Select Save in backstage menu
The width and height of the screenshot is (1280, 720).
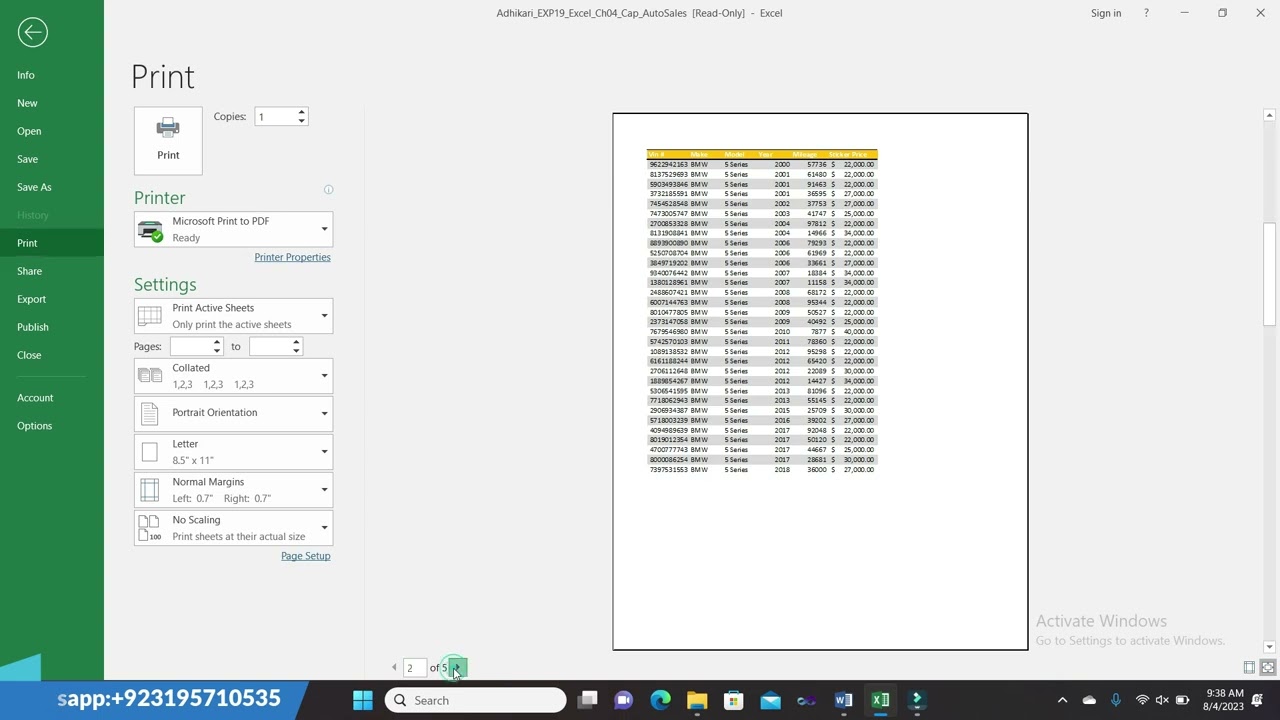(x=52, y=159)
